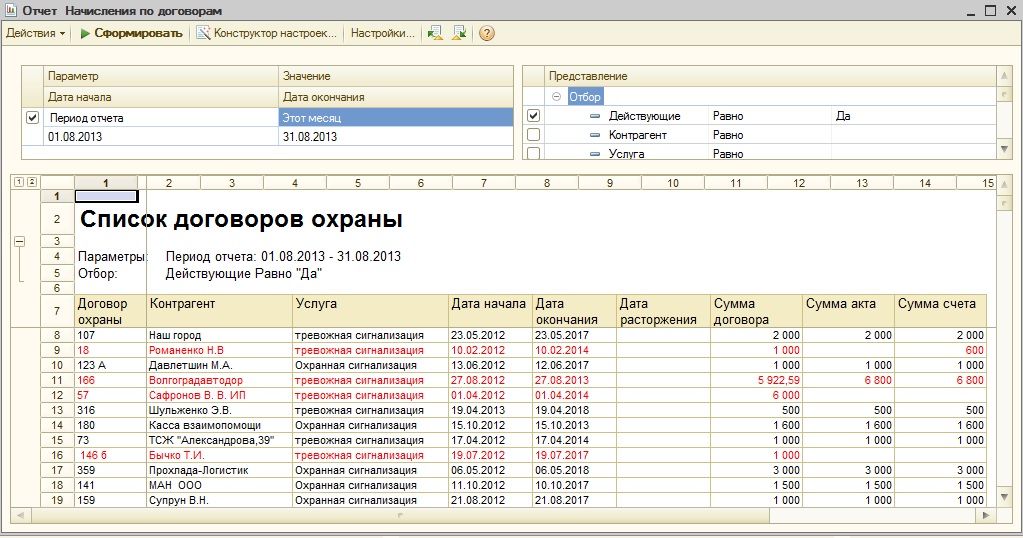This screenshot has width=1023, height=538.
Task: Click the end date field 31.08.2013
Action: click(395, 137)
